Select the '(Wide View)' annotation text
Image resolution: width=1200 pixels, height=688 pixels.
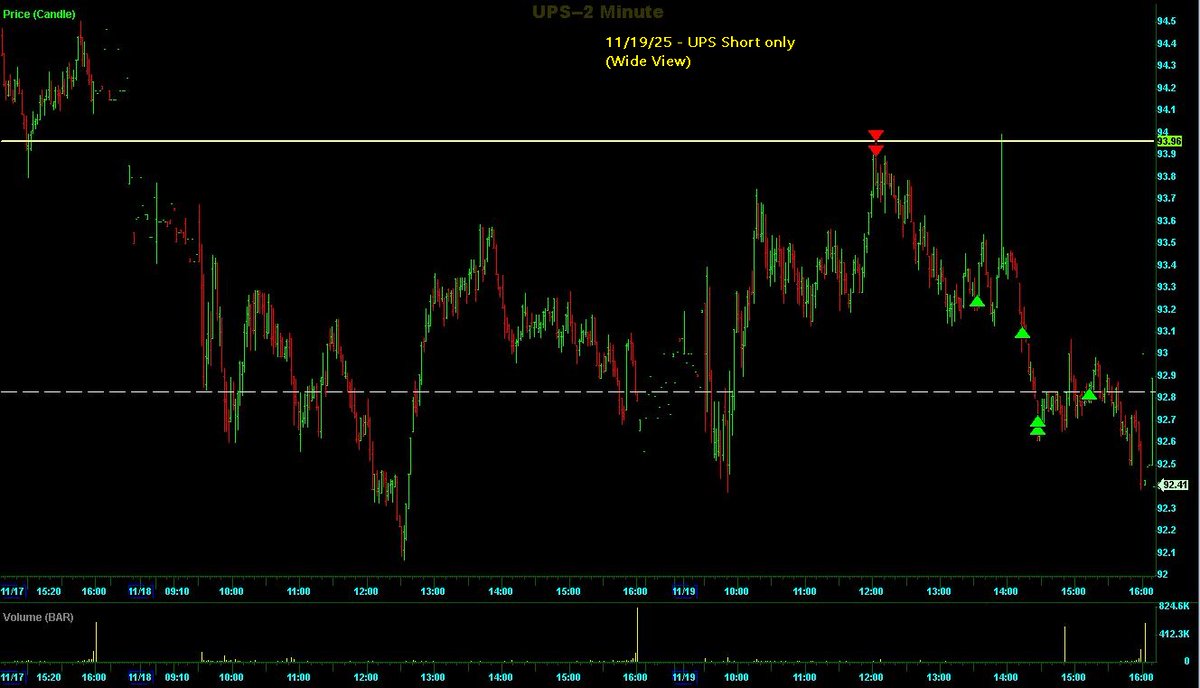(x=648, y=61)
